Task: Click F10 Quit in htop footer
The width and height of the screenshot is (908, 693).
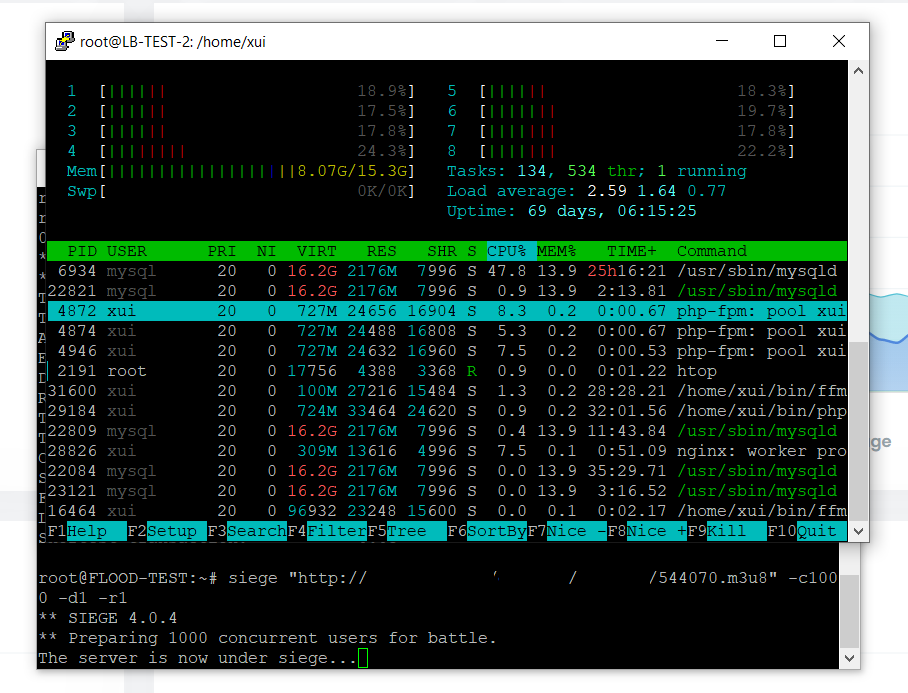Action: click(x=807, y=531)
